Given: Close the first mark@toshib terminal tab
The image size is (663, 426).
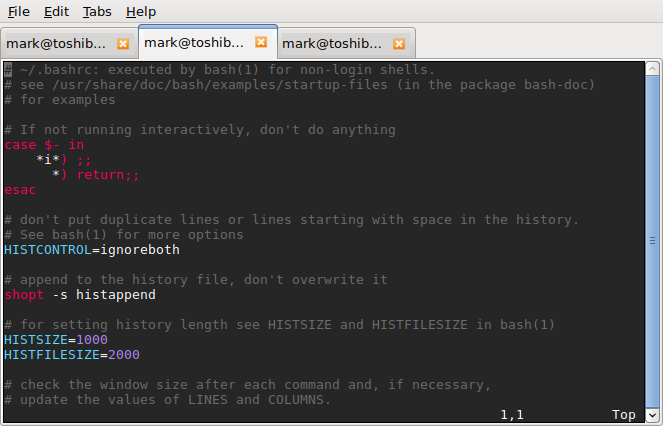Looking at the screenshot, I should coord(123,44).
